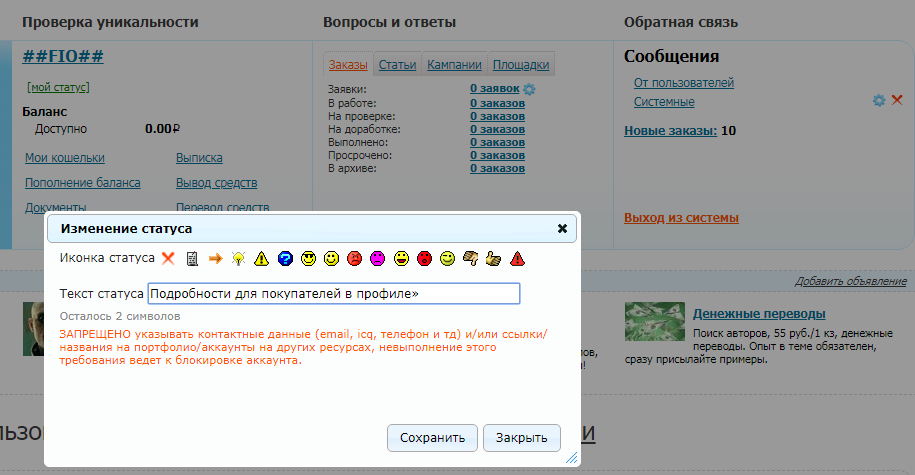Screen dimensions: 915x475
Task: Select the red warning triangle status icon
Action: pos(517,258)
